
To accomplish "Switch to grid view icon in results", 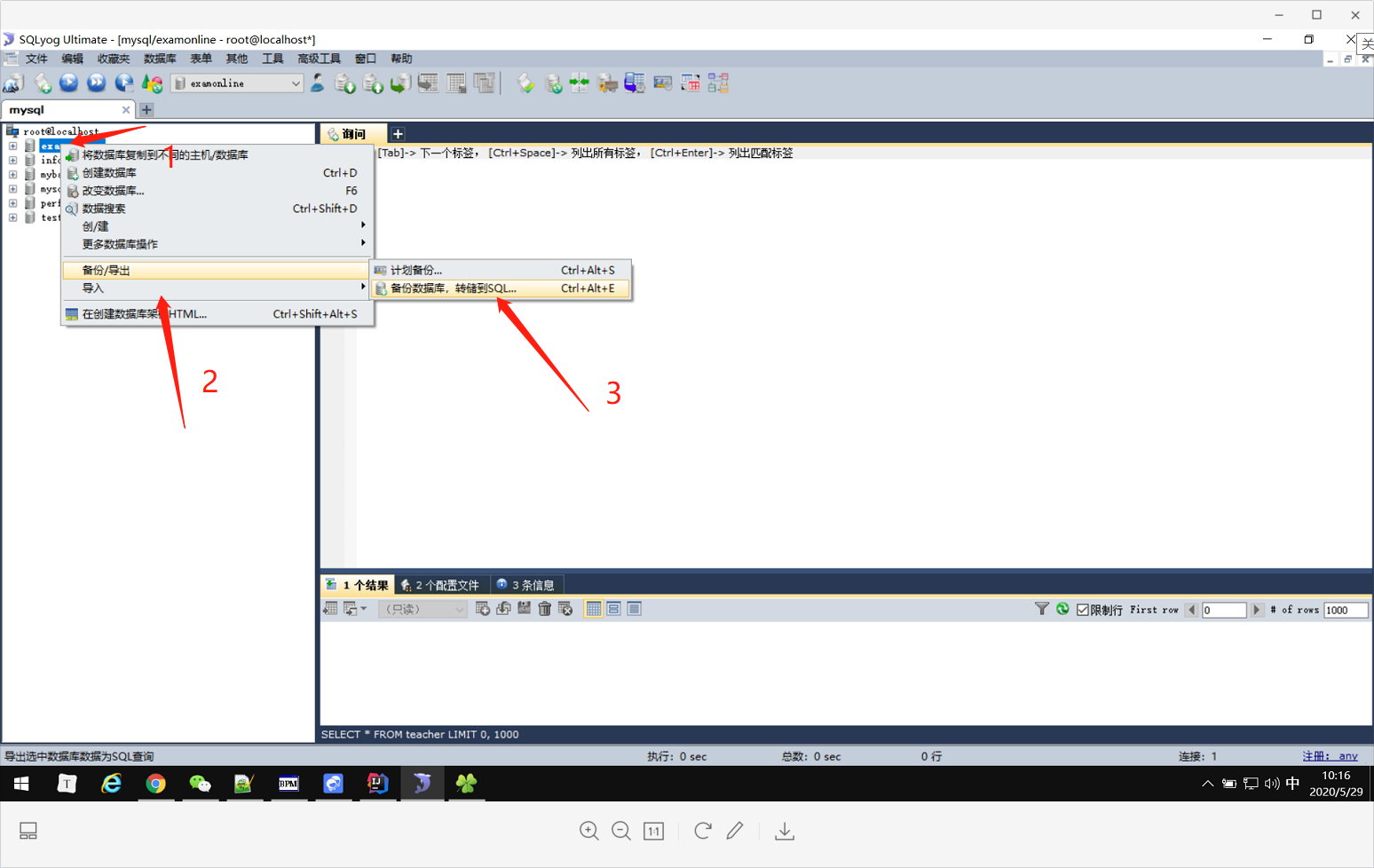I will pos(594,609).
